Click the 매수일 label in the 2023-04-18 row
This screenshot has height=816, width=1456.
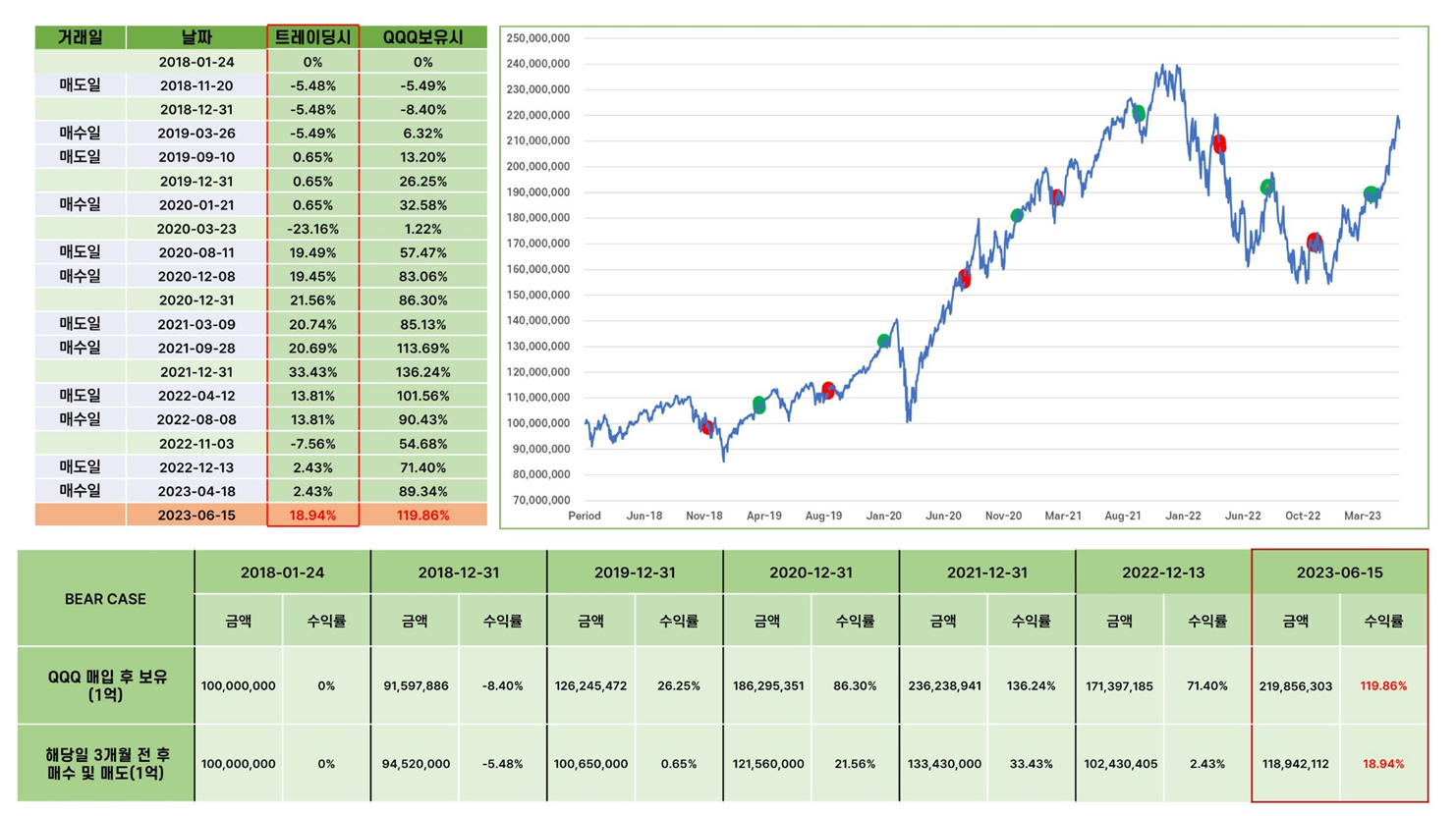[x=81, y=491]
